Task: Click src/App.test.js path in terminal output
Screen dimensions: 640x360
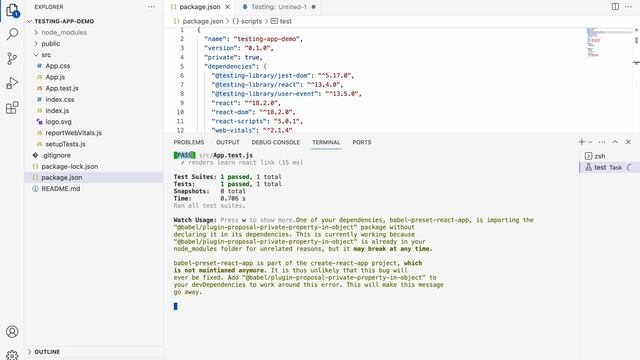Action: (226, 156)
